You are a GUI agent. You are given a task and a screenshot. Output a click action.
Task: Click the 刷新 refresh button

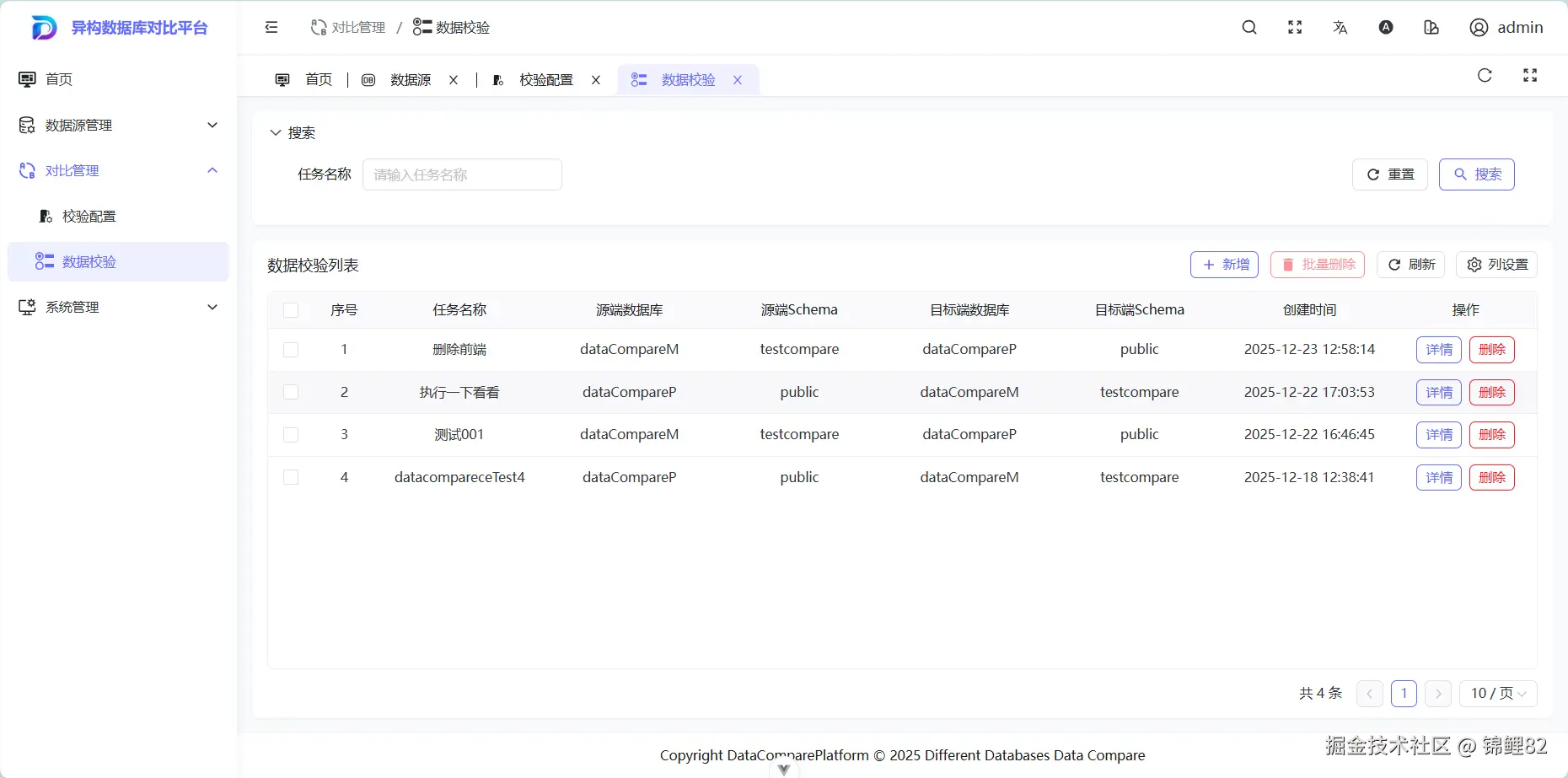pos(1411,265)
